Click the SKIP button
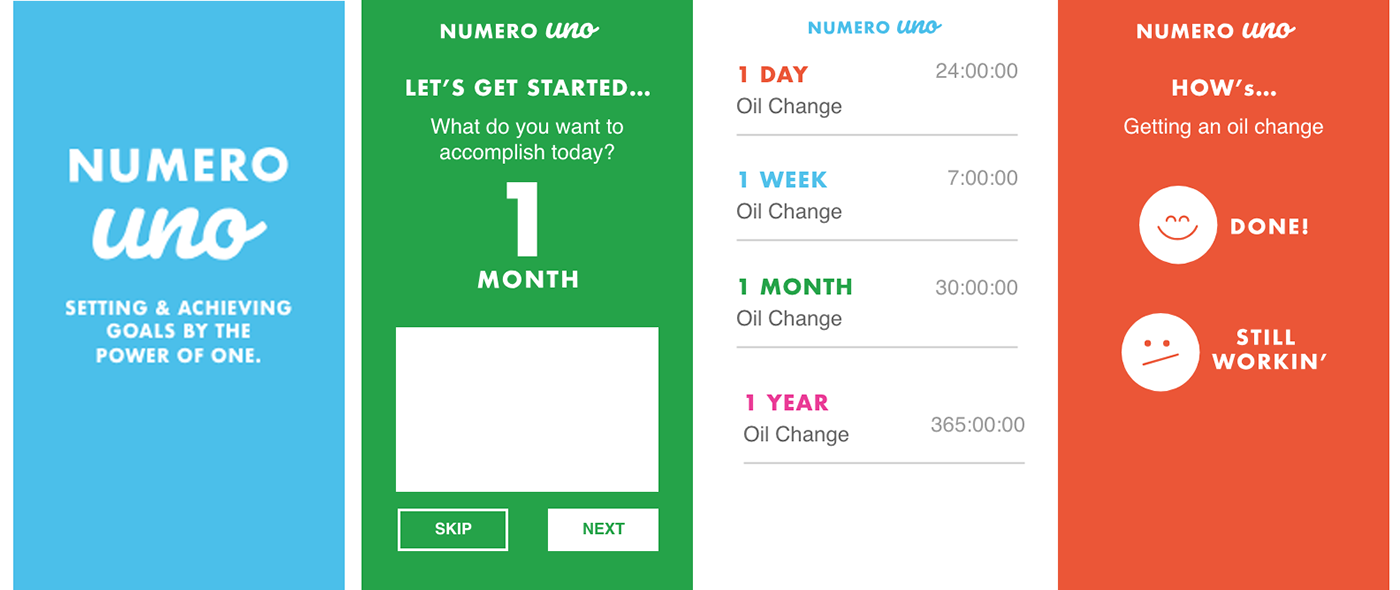The height and width of the screenshot is (590, 1400). tap(453, 529)
